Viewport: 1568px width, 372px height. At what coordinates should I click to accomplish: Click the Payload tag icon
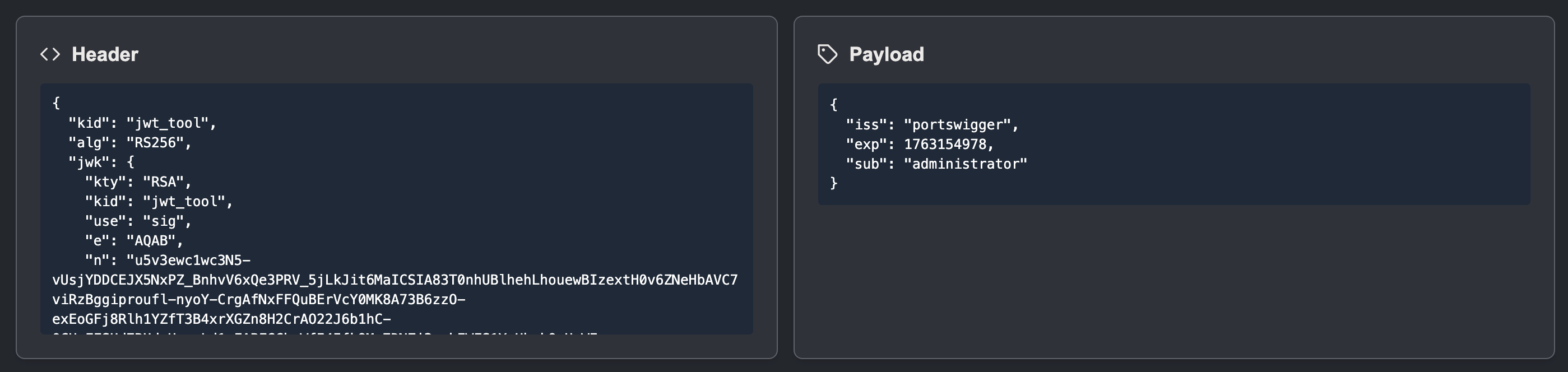[827, 54]
